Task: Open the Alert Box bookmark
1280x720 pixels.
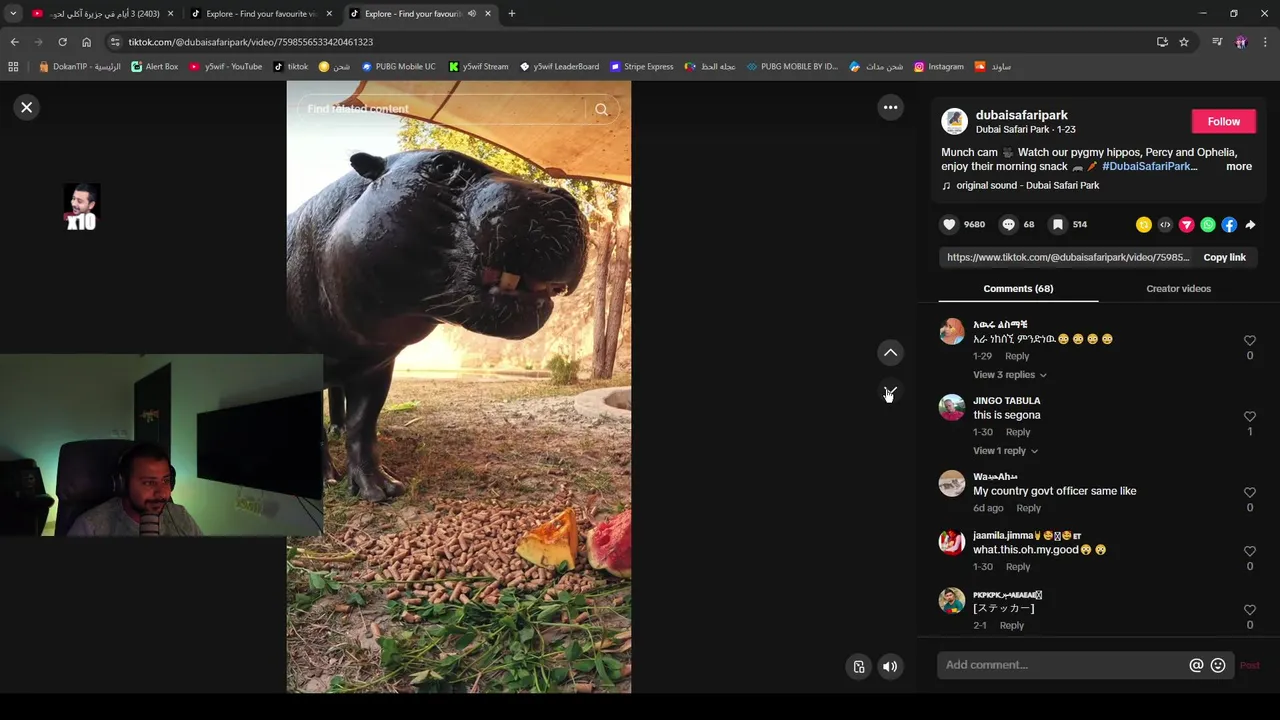Action: [x=155, y=67]
